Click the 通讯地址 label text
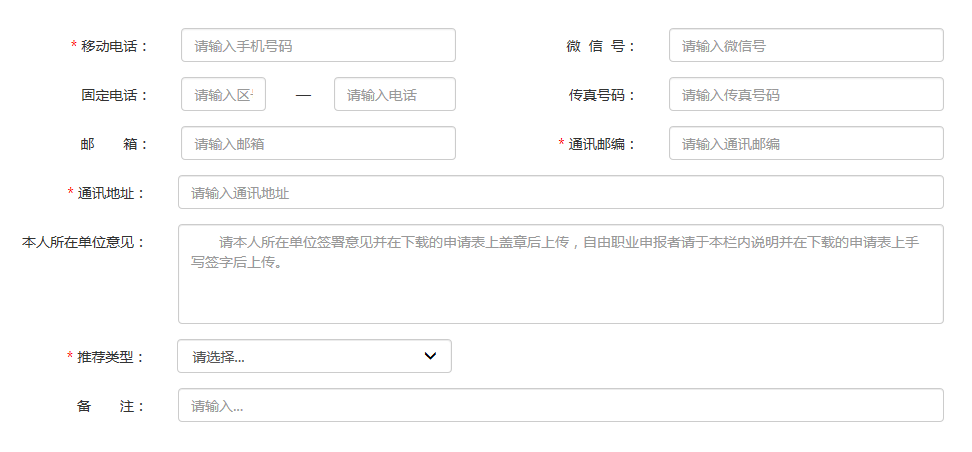 coord(111,193)
